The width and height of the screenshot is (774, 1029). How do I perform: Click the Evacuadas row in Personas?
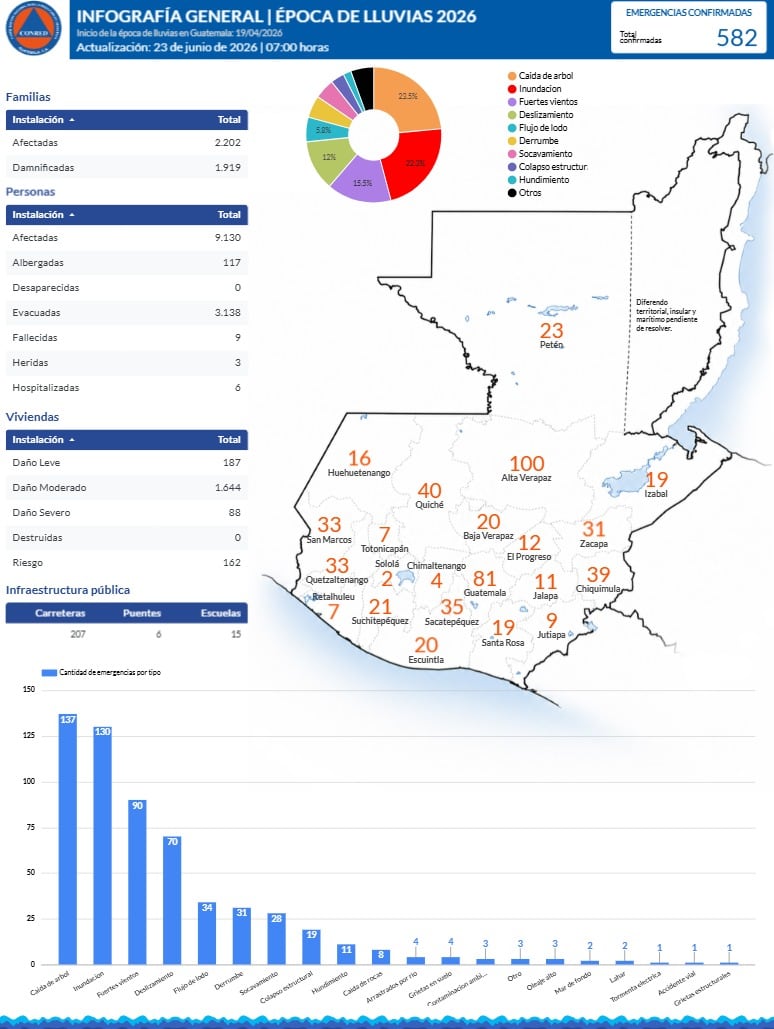click(127, 312)
